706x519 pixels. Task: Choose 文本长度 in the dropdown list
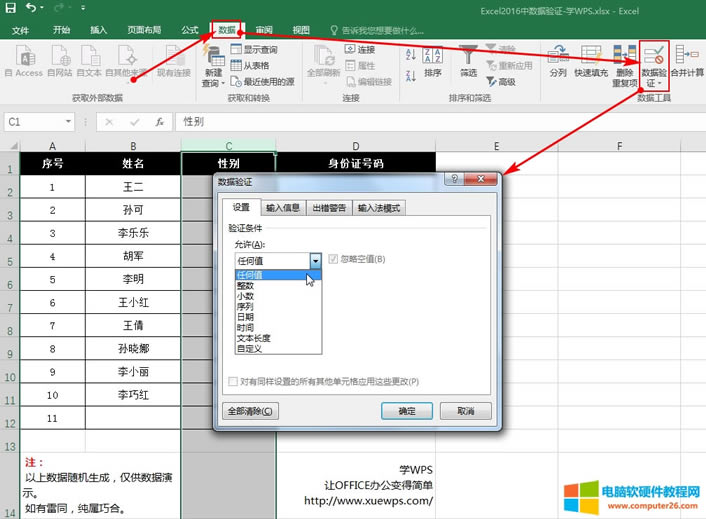252,338
